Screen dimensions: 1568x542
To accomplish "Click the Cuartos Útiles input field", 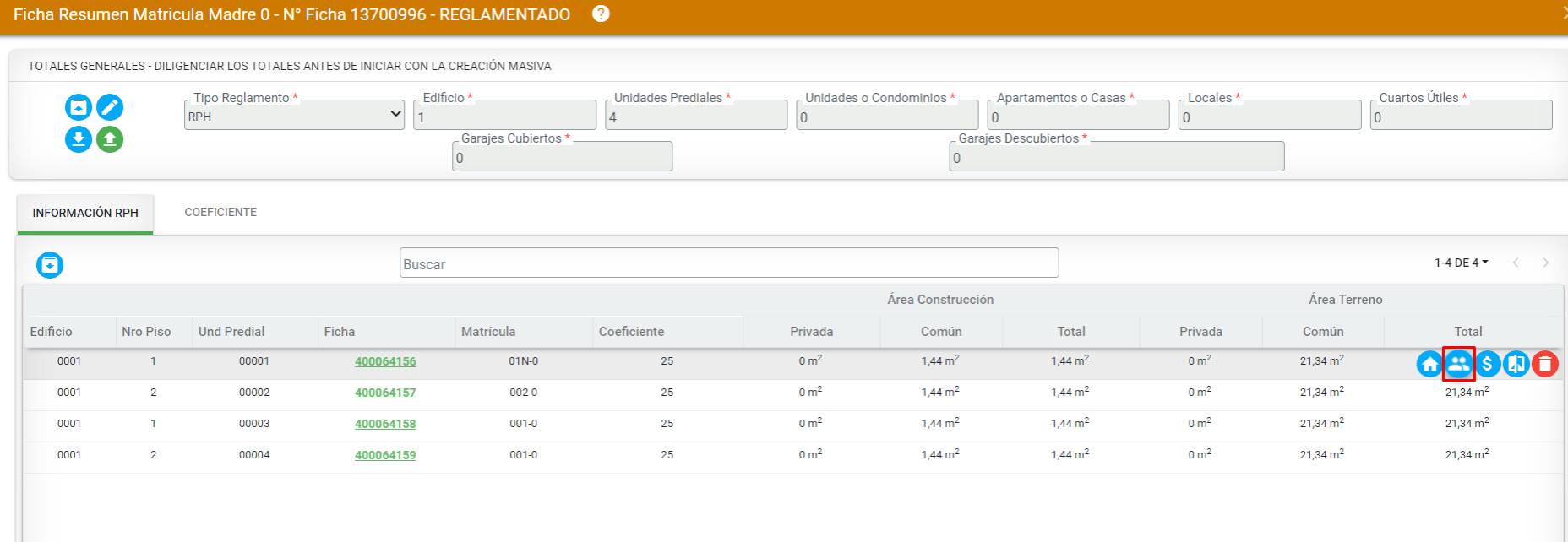I will 1462,115.
